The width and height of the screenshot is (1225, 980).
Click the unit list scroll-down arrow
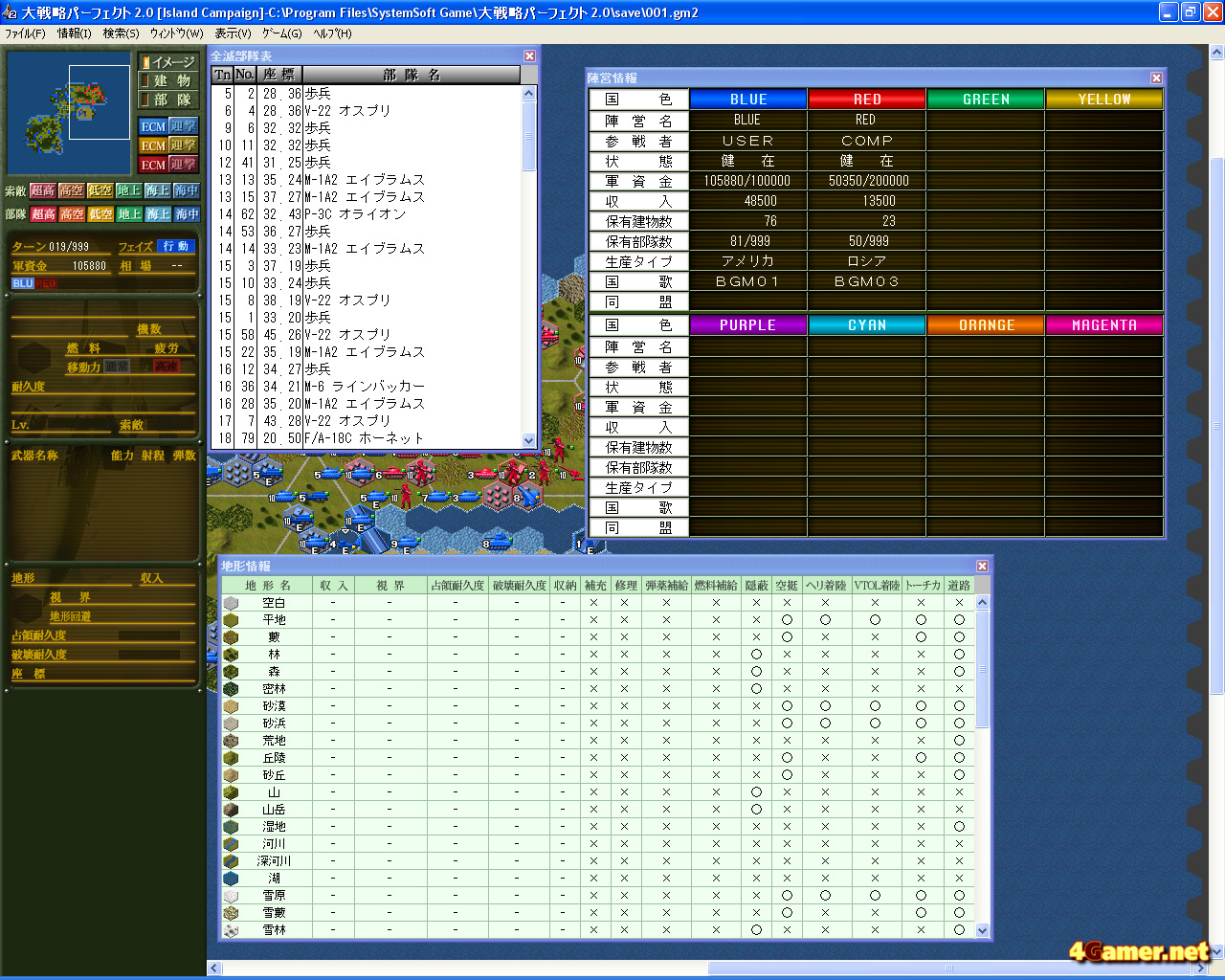(529, 440)
